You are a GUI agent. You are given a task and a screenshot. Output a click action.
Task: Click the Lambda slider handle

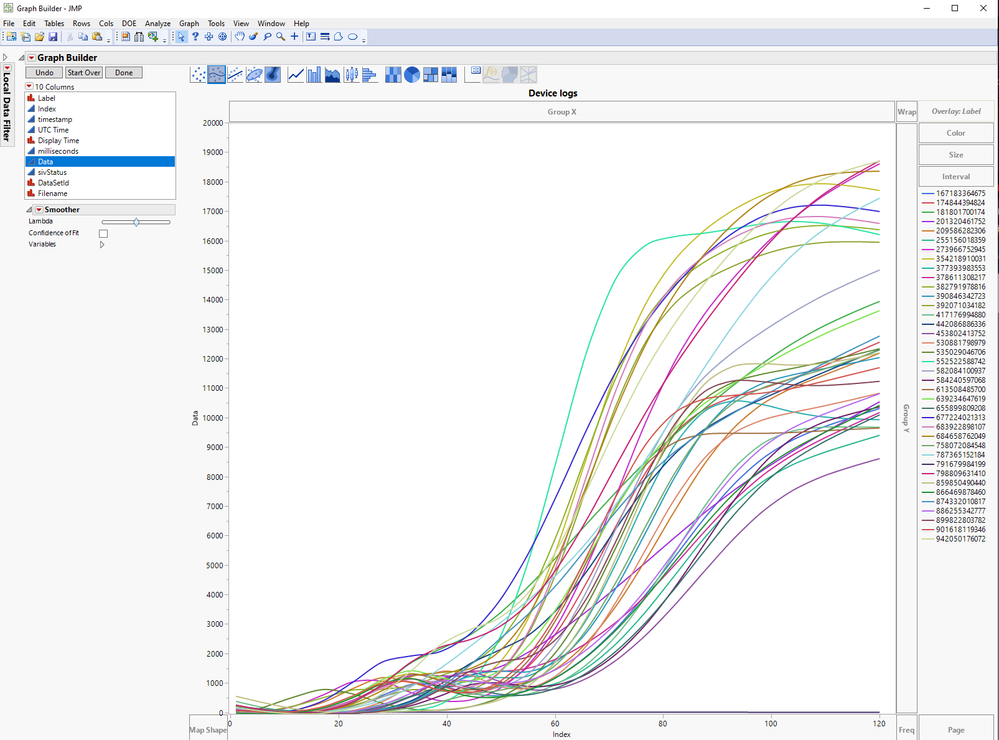[x=136, y=222]
